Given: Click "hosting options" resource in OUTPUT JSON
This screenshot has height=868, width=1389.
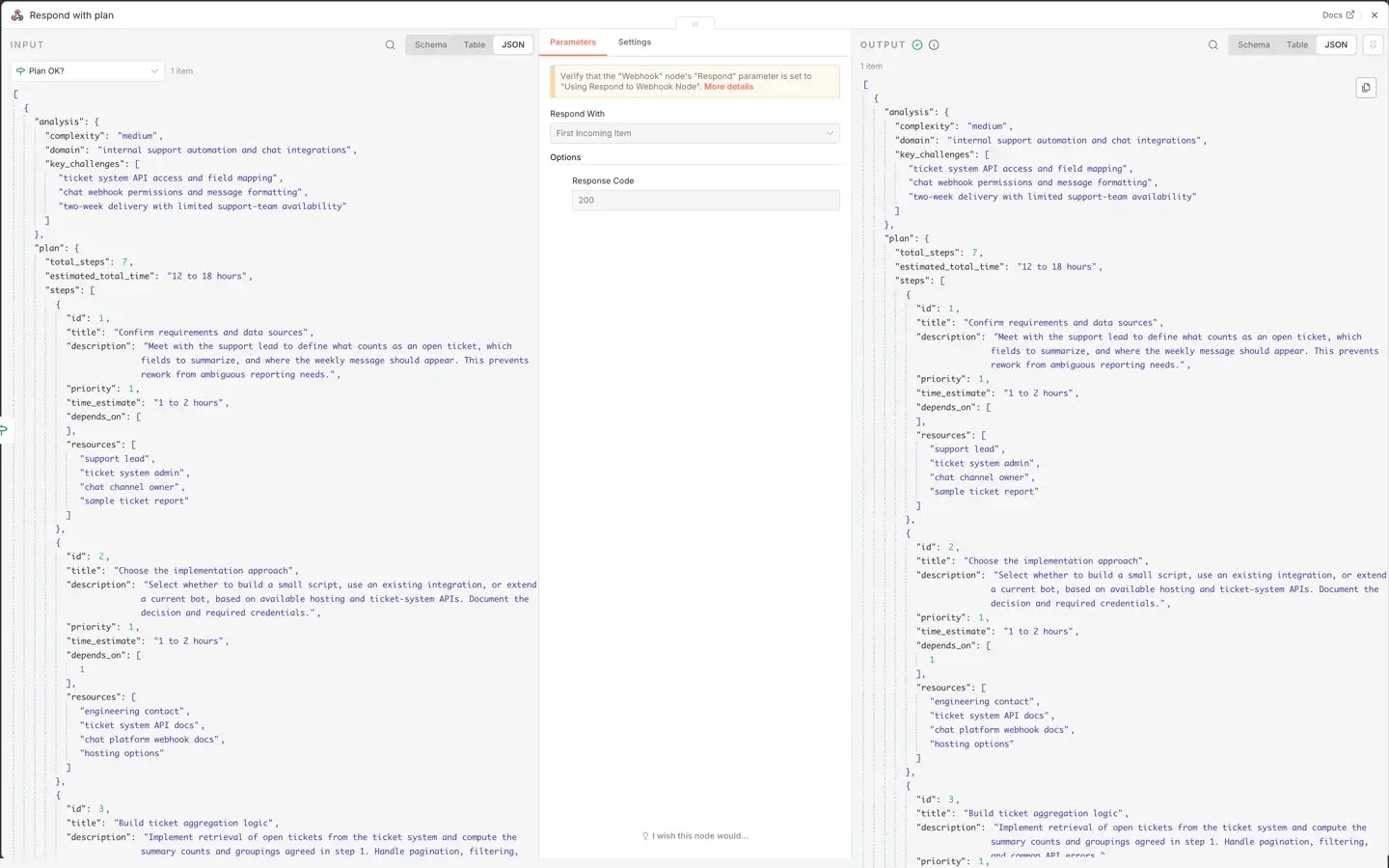Looking at the screenshot, I should [971, 745].
